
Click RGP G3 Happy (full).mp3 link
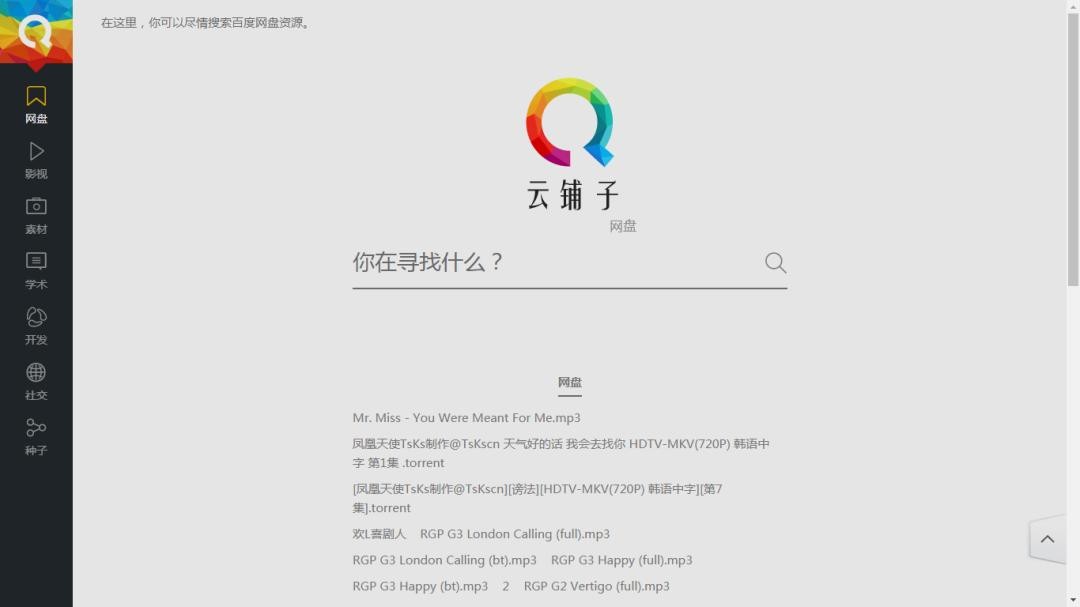tap(621, 560)
